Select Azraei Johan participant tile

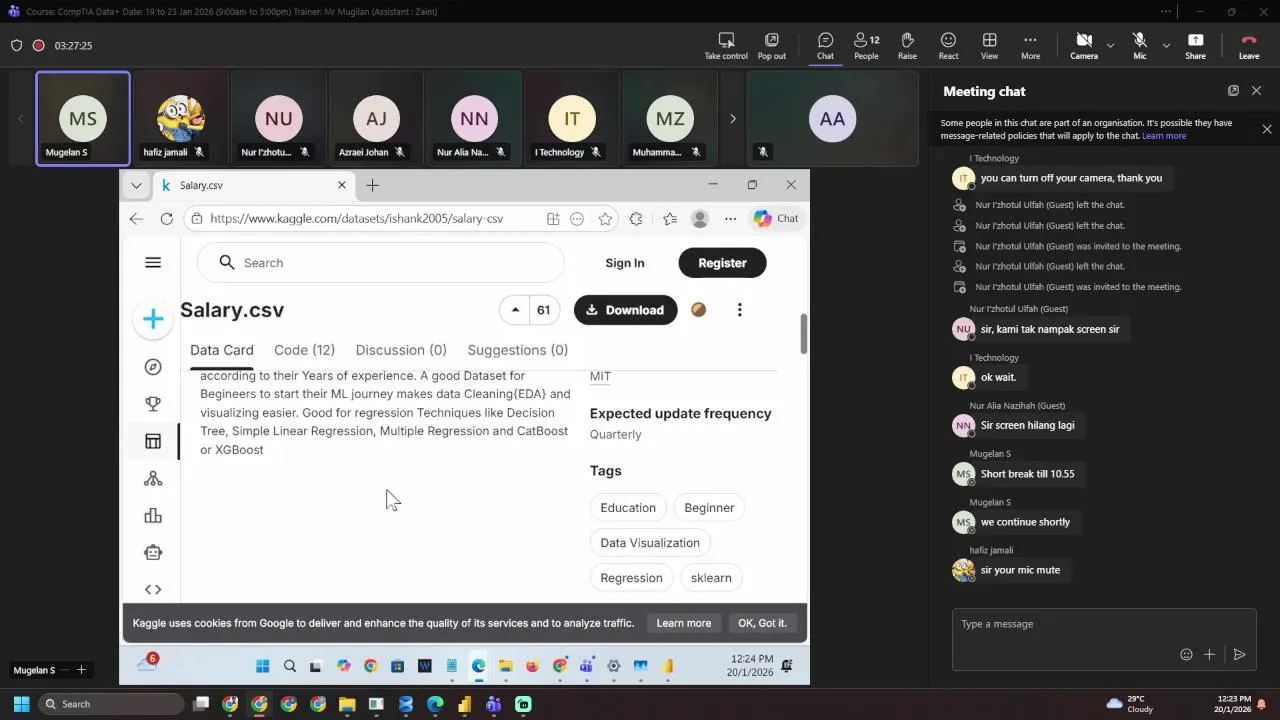[x=376, y=118]
